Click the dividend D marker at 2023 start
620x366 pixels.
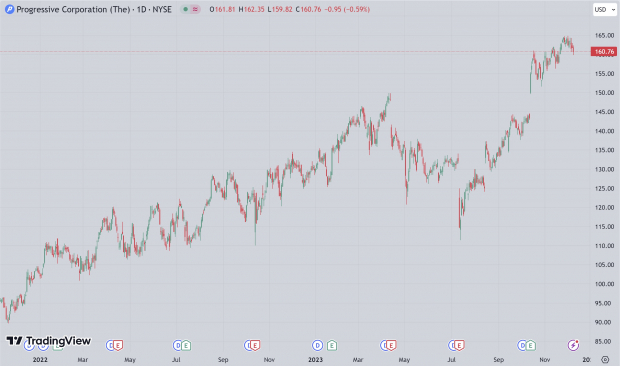coord(317,345)
